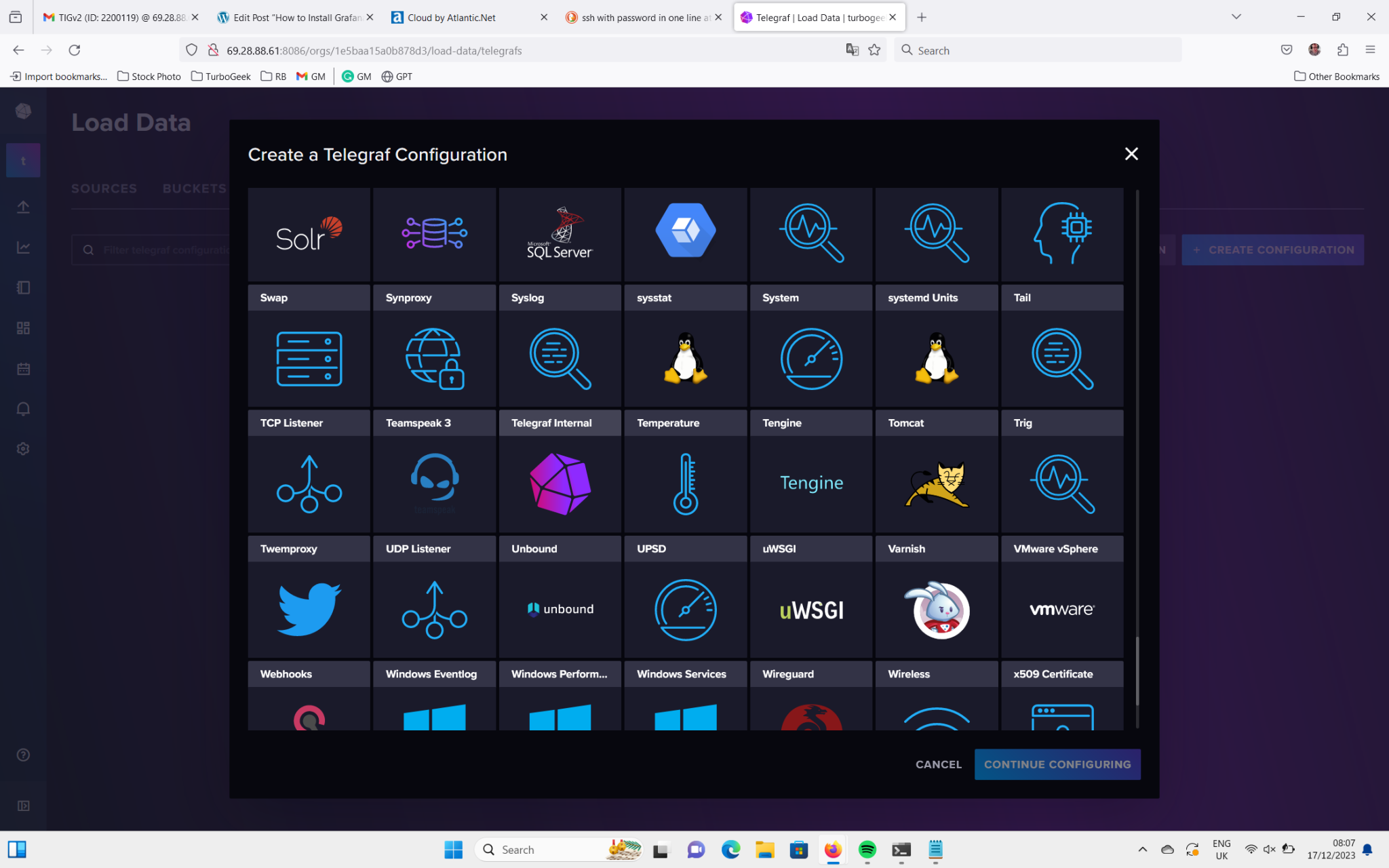Select the Twemproxy Twitter bird tile
The image size is (1389, 868).
[309, 609]
